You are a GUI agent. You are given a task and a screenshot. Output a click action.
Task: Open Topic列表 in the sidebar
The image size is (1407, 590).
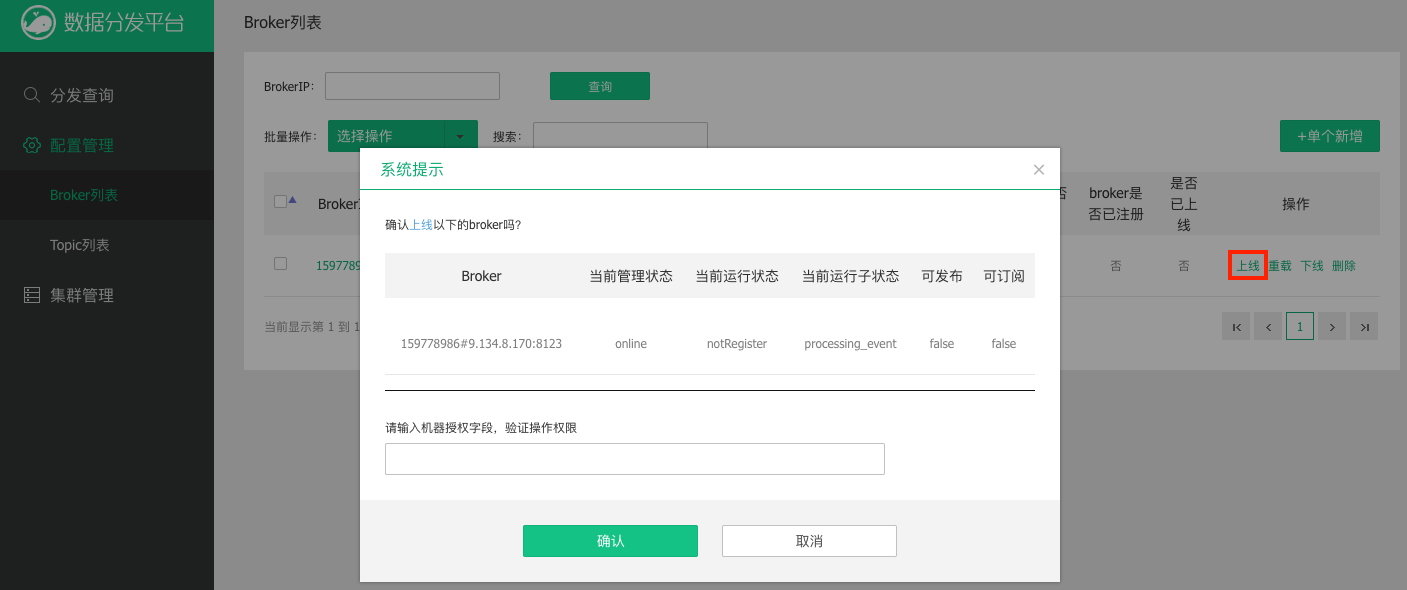[80, 245]
